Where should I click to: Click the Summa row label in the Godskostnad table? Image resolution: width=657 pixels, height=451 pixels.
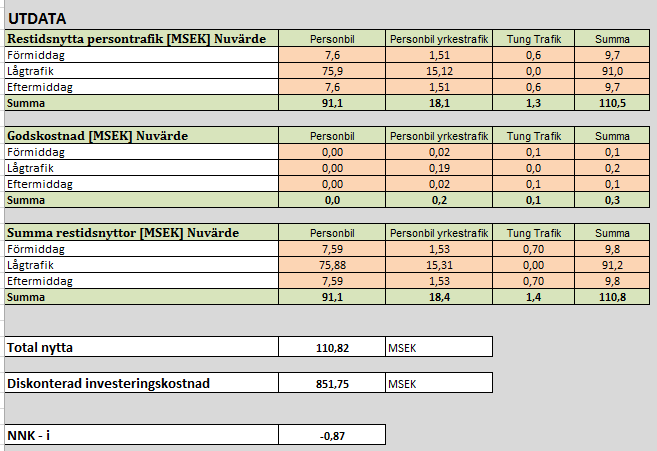pyautogui.click(x=142, y=200)
